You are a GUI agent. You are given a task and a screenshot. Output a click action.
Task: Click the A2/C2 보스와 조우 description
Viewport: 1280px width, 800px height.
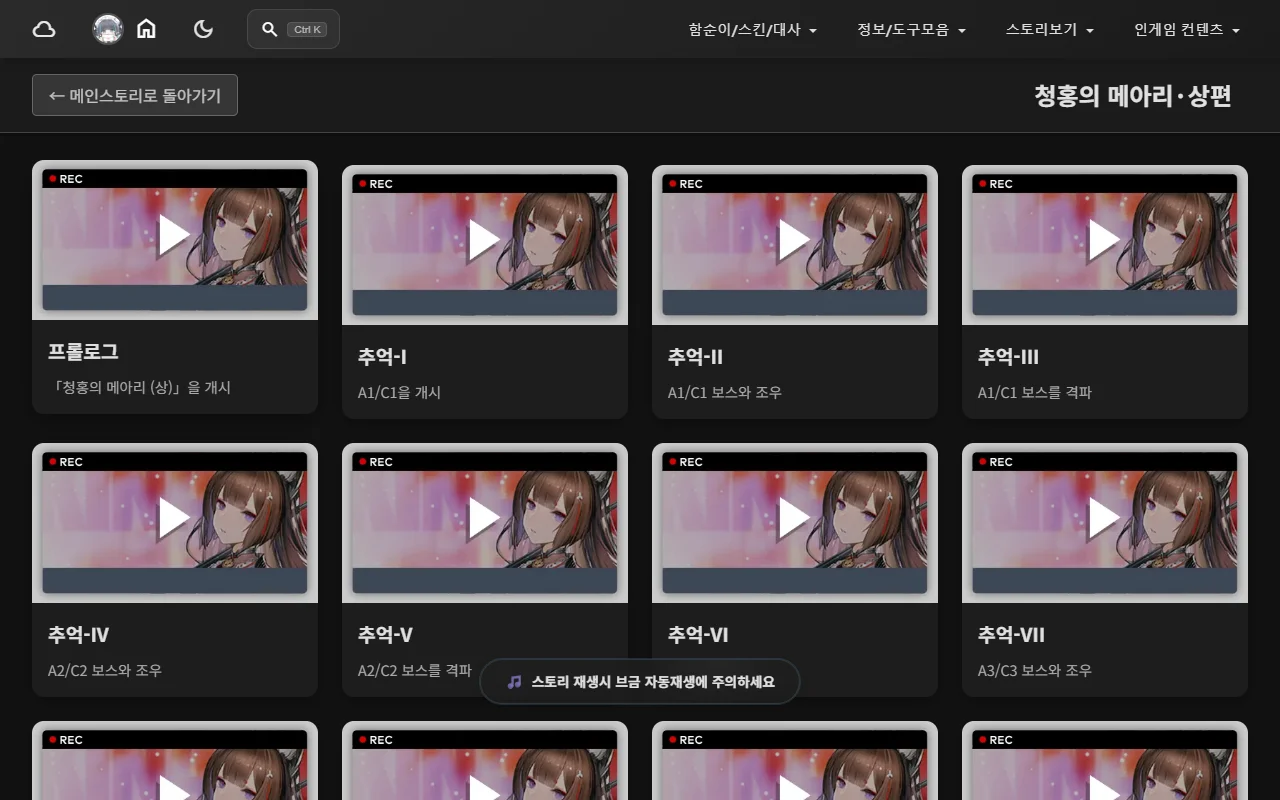coord(104,670)
